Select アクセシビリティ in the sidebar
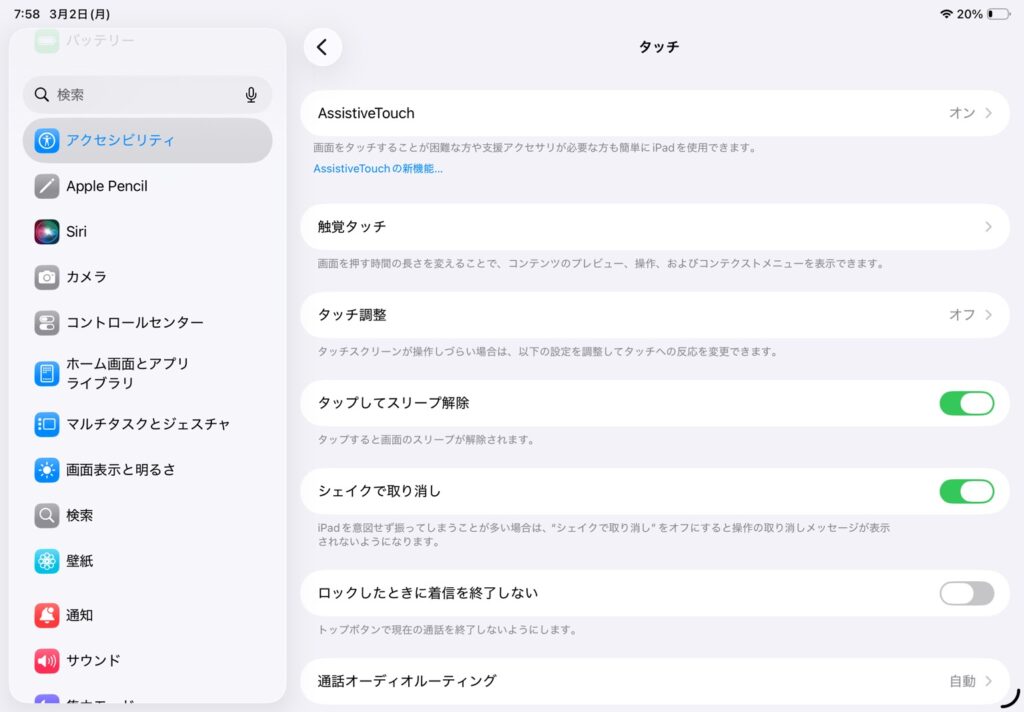 click(x=147, y=141)
